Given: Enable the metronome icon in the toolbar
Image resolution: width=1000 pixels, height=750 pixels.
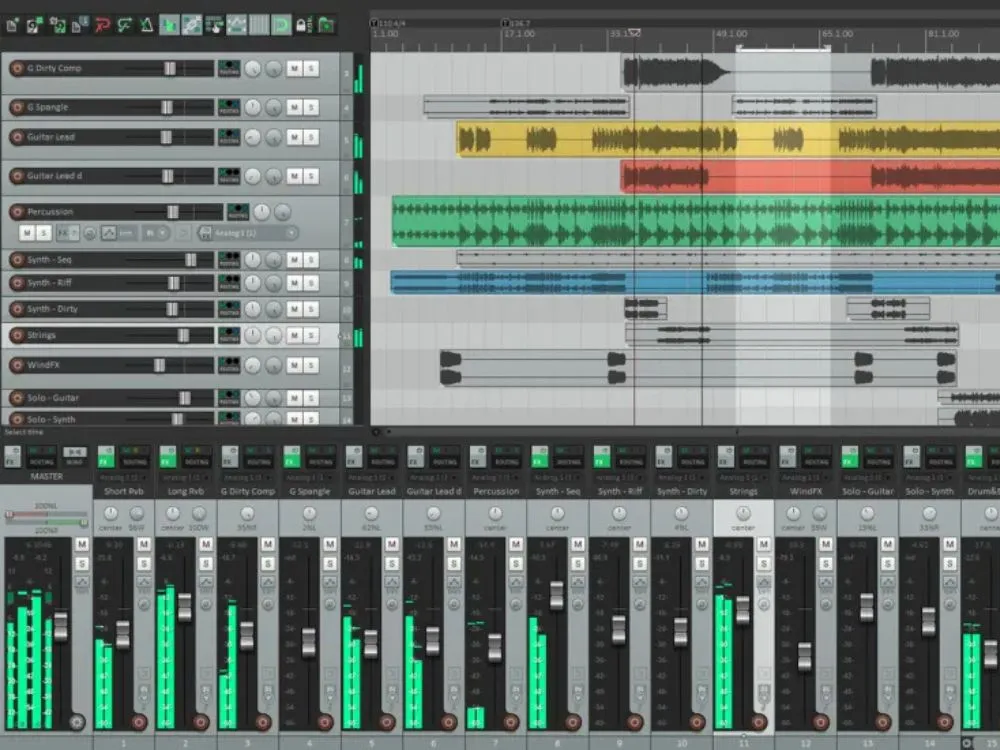Looking at the screenshot, I should point(147,25).
